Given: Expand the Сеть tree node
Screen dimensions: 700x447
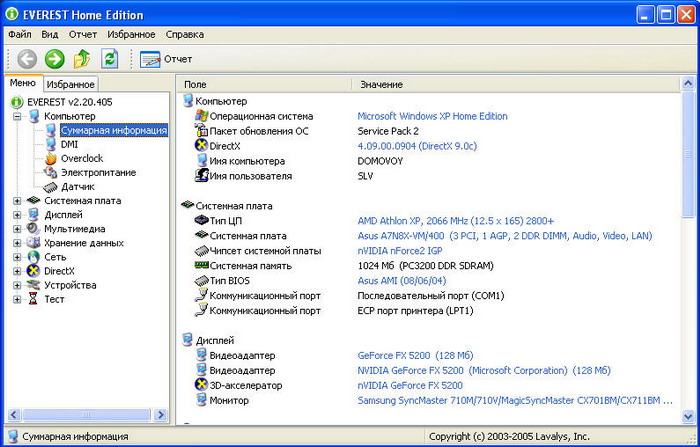Looking at the screenshot, I should coord(17,257).
